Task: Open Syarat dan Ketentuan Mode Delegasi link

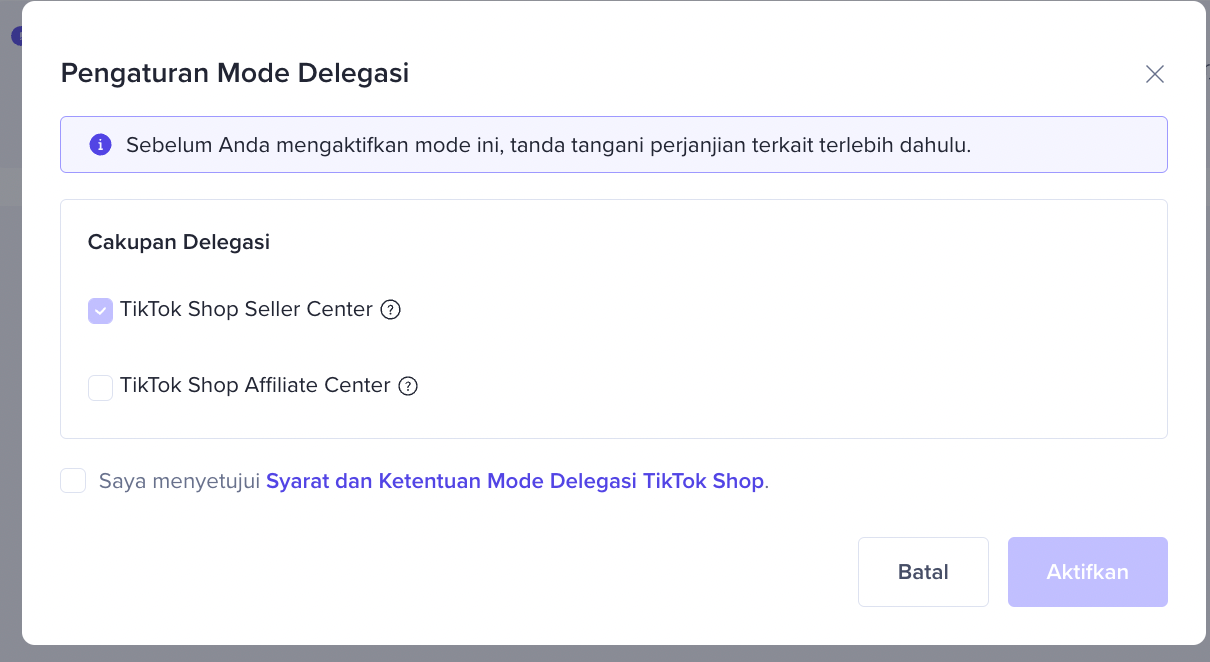Action: [514, 481]
